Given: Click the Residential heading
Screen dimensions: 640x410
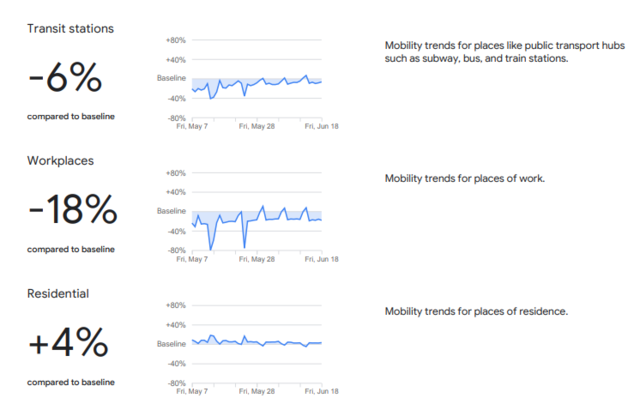Looking at the screenshot, I should (x=59, y=293).
